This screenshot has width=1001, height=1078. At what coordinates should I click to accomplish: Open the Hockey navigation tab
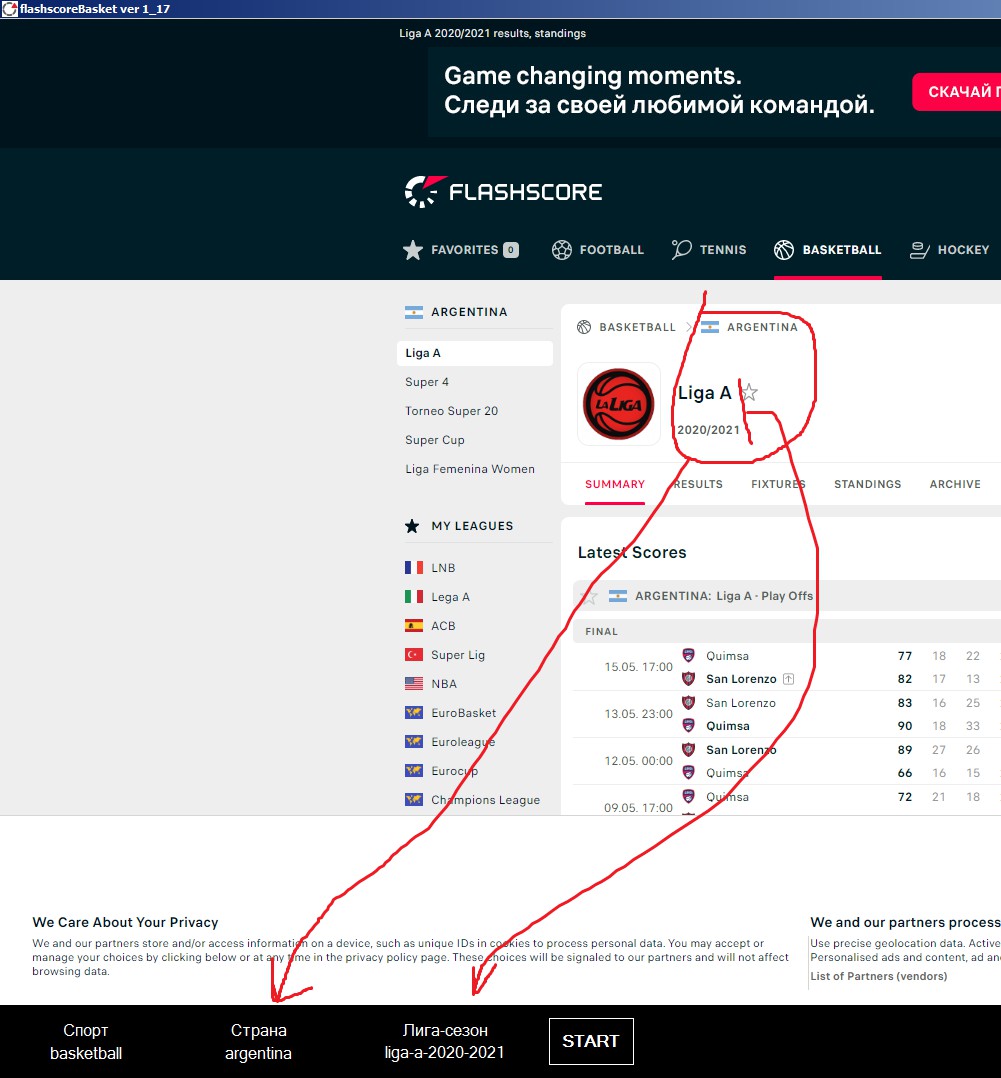(x=949, y=250)
